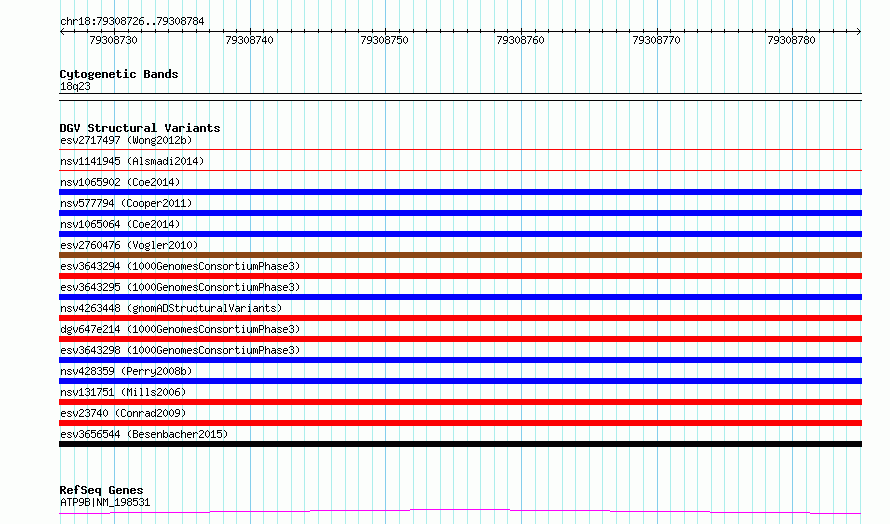Screen dimensions: 890x524
Task: Click the ruler's right arrow end
Action: tap(859, 31)
